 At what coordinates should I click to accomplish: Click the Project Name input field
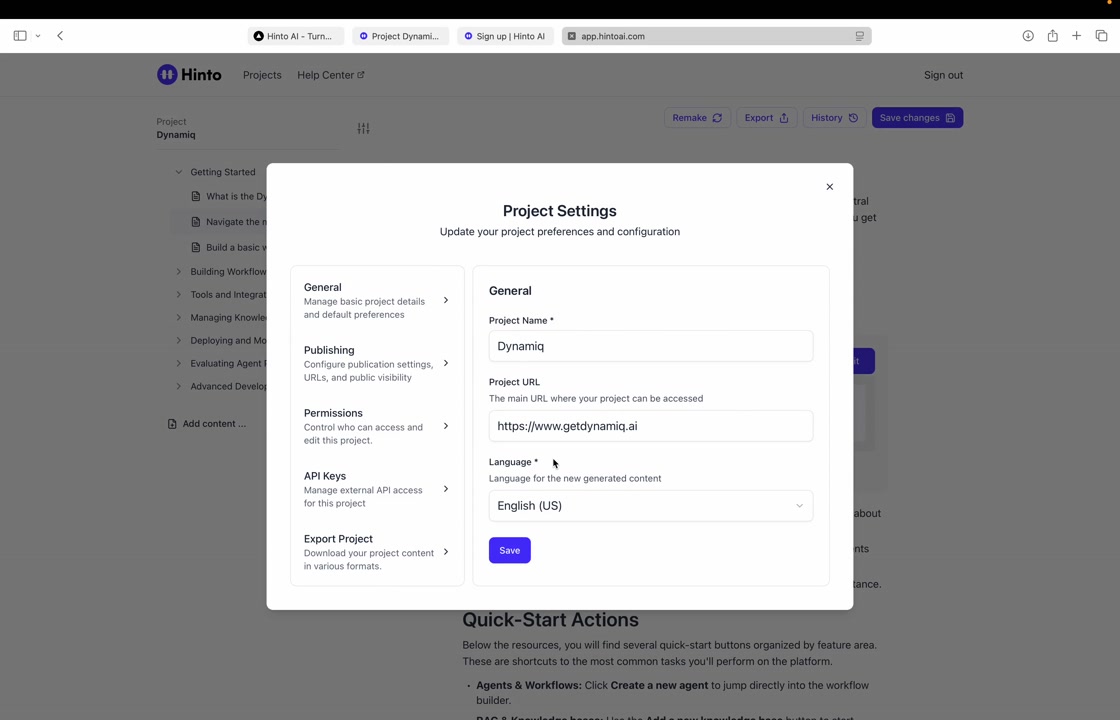tap(650, 346)
